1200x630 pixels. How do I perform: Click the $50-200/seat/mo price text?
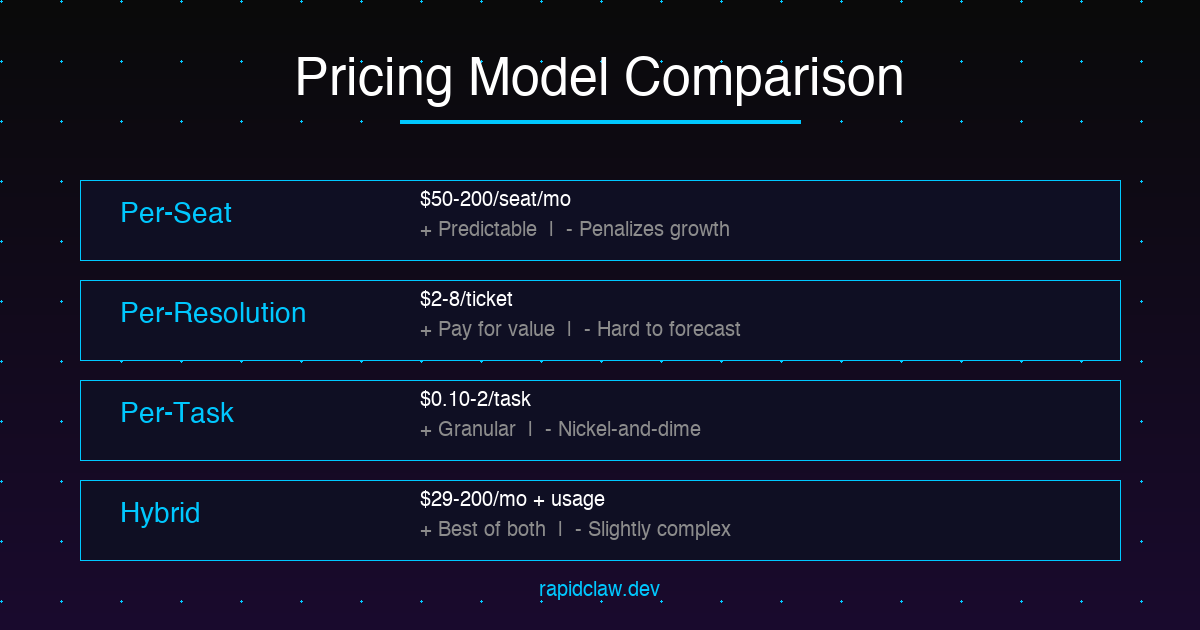(x=495, y=199)
